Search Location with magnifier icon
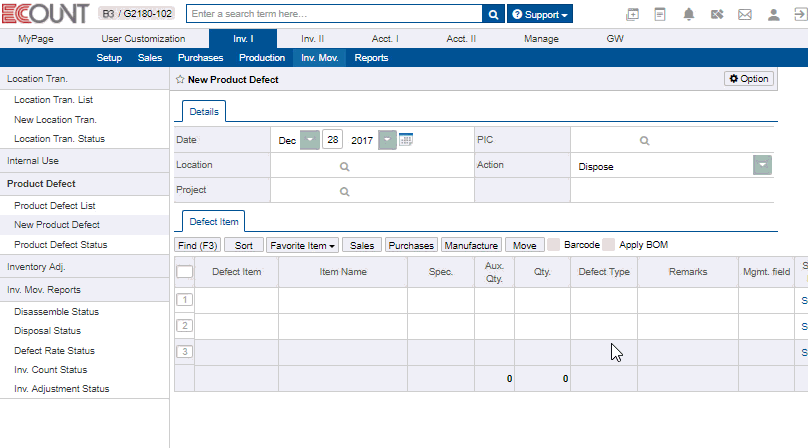The width and height of the screenshot is (808, 448). (345, 167)
